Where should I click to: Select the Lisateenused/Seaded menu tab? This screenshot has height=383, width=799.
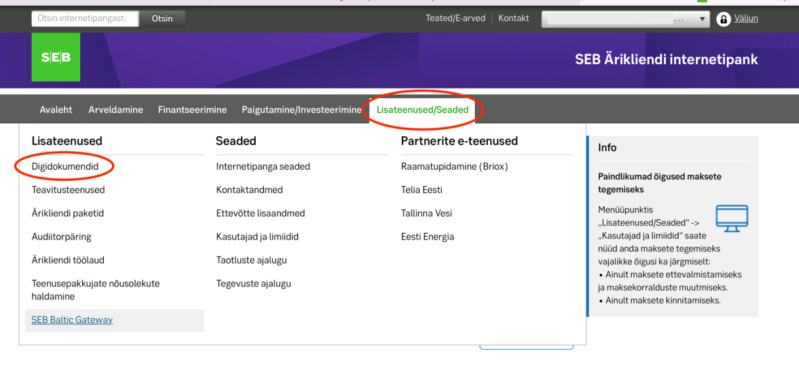[422, 110]
